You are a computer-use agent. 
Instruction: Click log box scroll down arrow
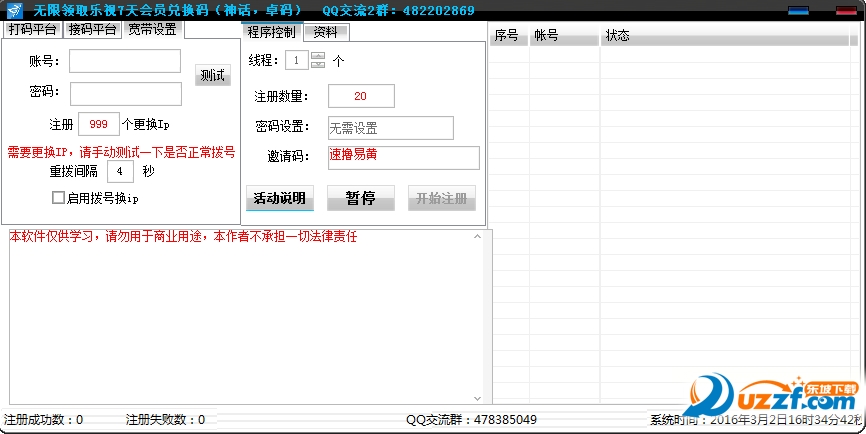point(478,399)
